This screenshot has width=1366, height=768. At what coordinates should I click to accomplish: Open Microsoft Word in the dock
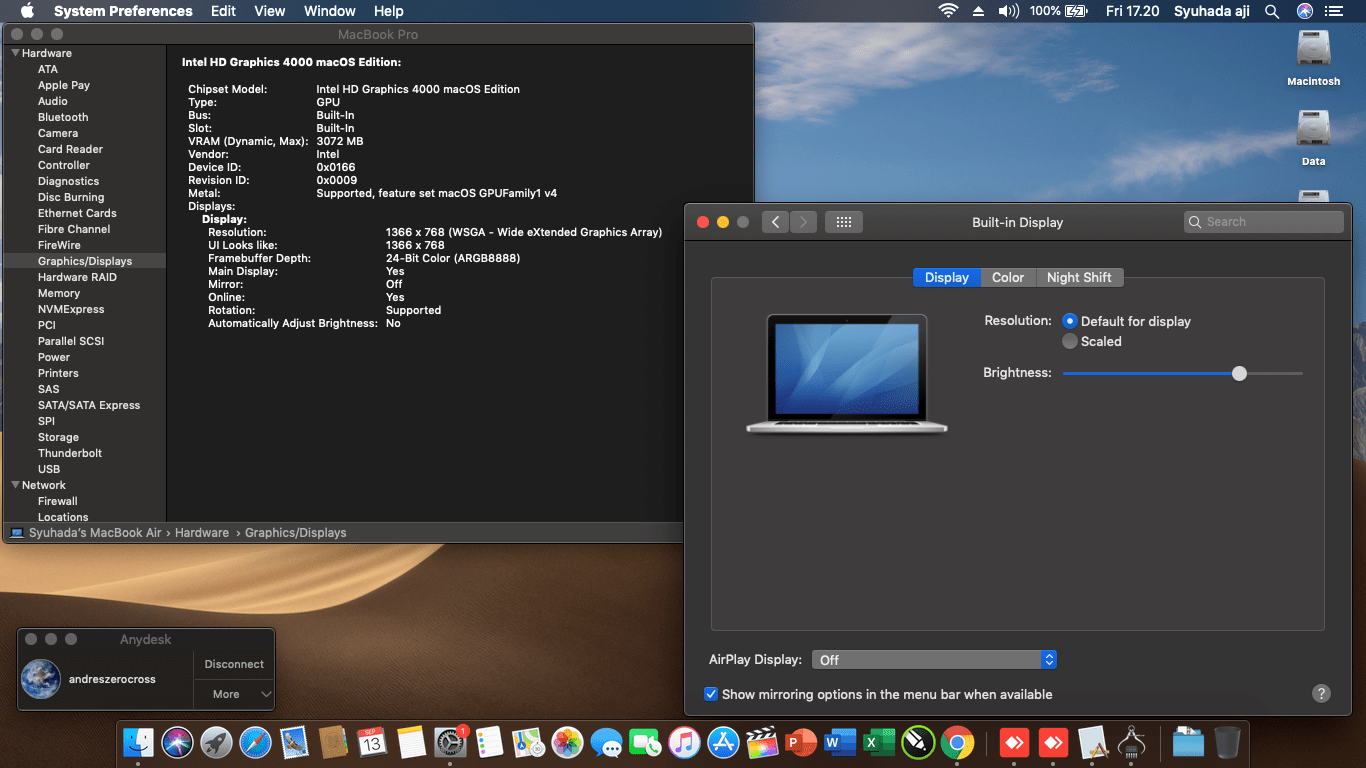pos(840,743)
